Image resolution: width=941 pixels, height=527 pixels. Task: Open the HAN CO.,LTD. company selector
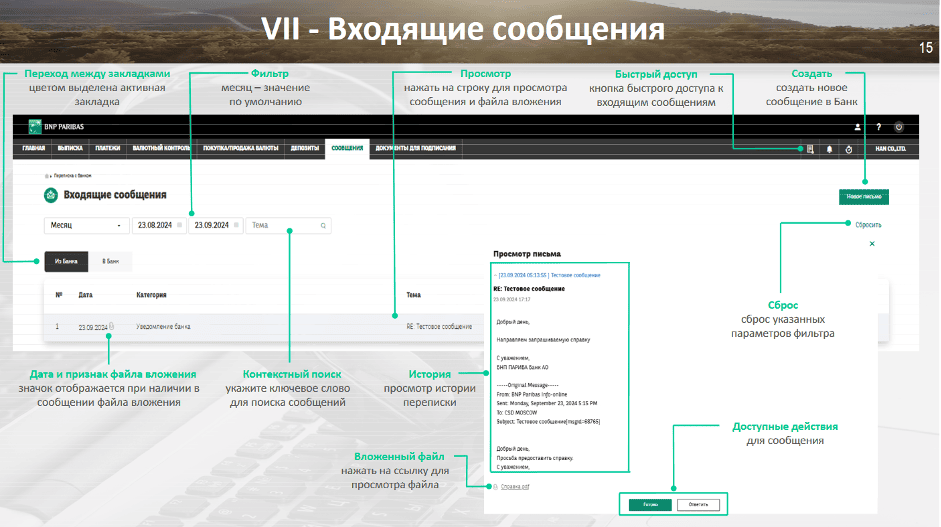tap(891, 149)
